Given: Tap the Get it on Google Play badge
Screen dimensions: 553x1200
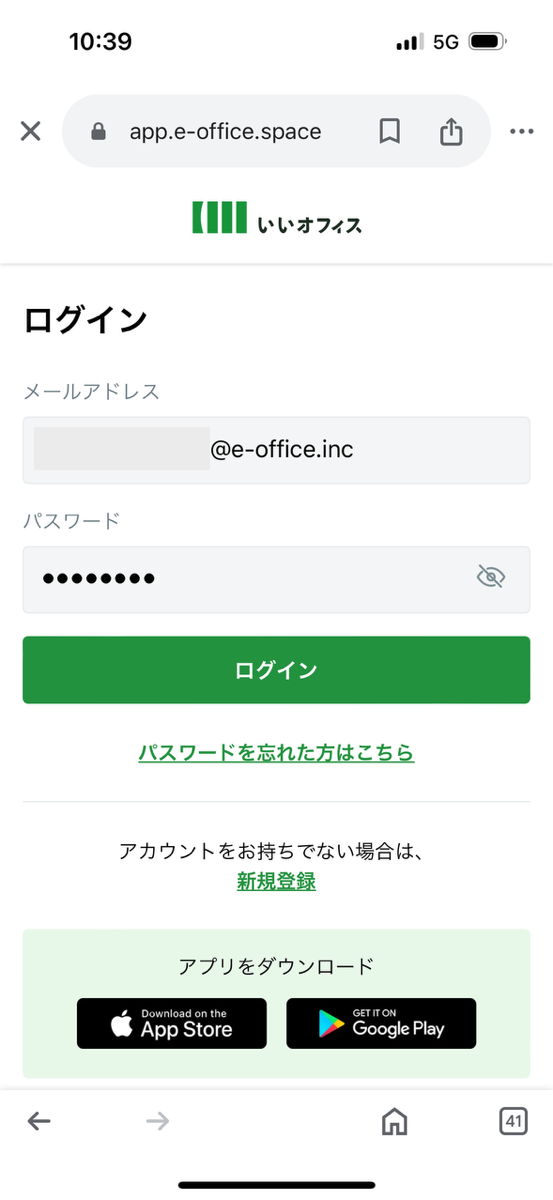Looking at the screenshot, I should click(381, 1023).
